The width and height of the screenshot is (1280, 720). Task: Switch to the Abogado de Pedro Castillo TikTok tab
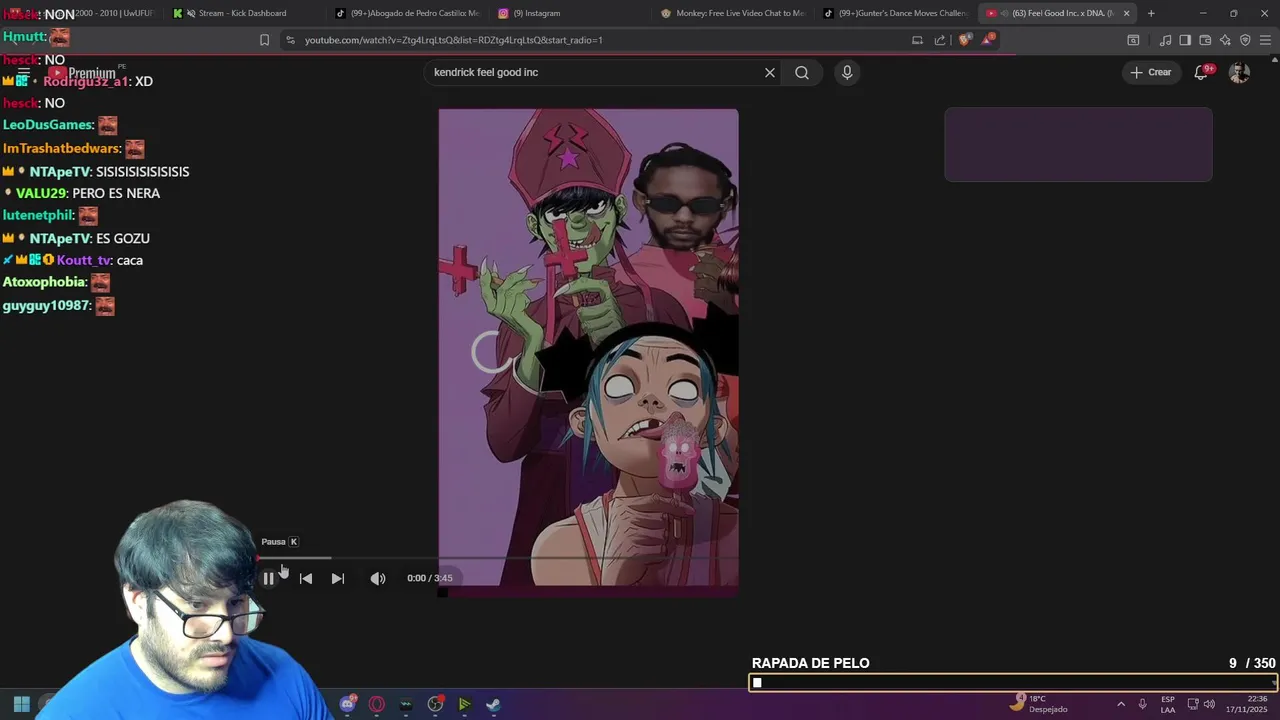(408, 13)
